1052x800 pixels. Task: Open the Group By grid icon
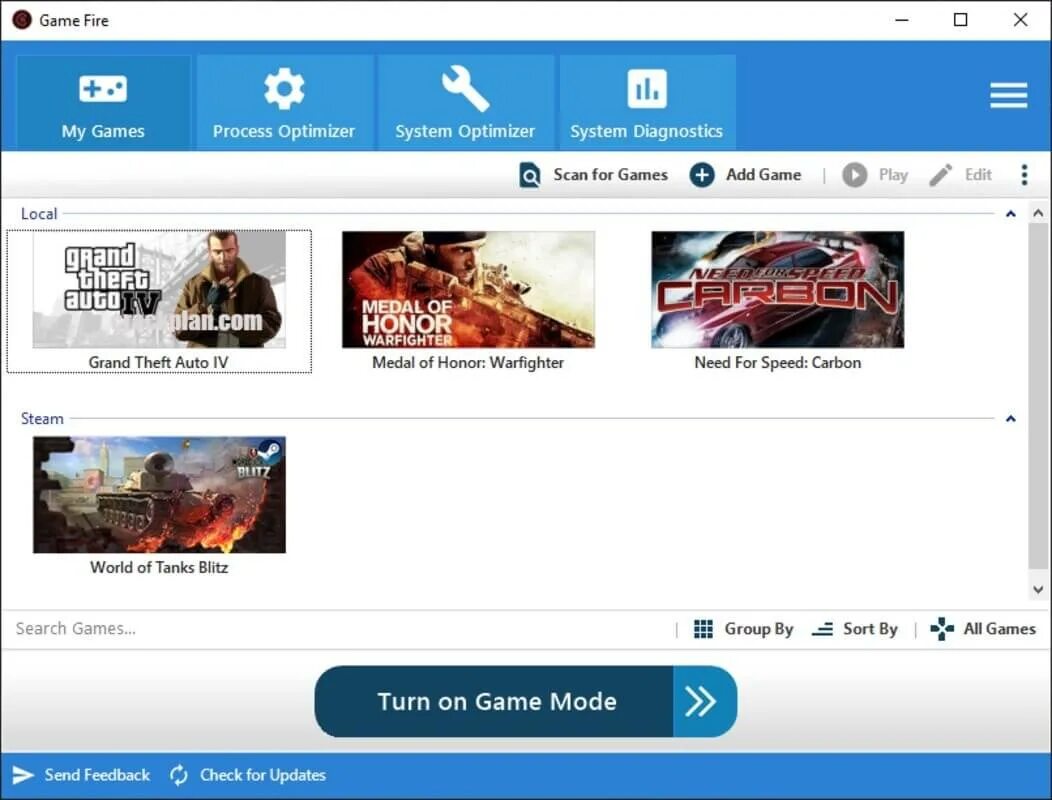[703, 629]
